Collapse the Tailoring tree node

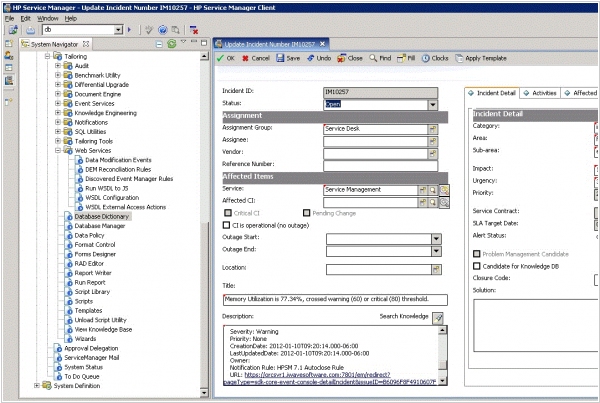coord(47,56)
